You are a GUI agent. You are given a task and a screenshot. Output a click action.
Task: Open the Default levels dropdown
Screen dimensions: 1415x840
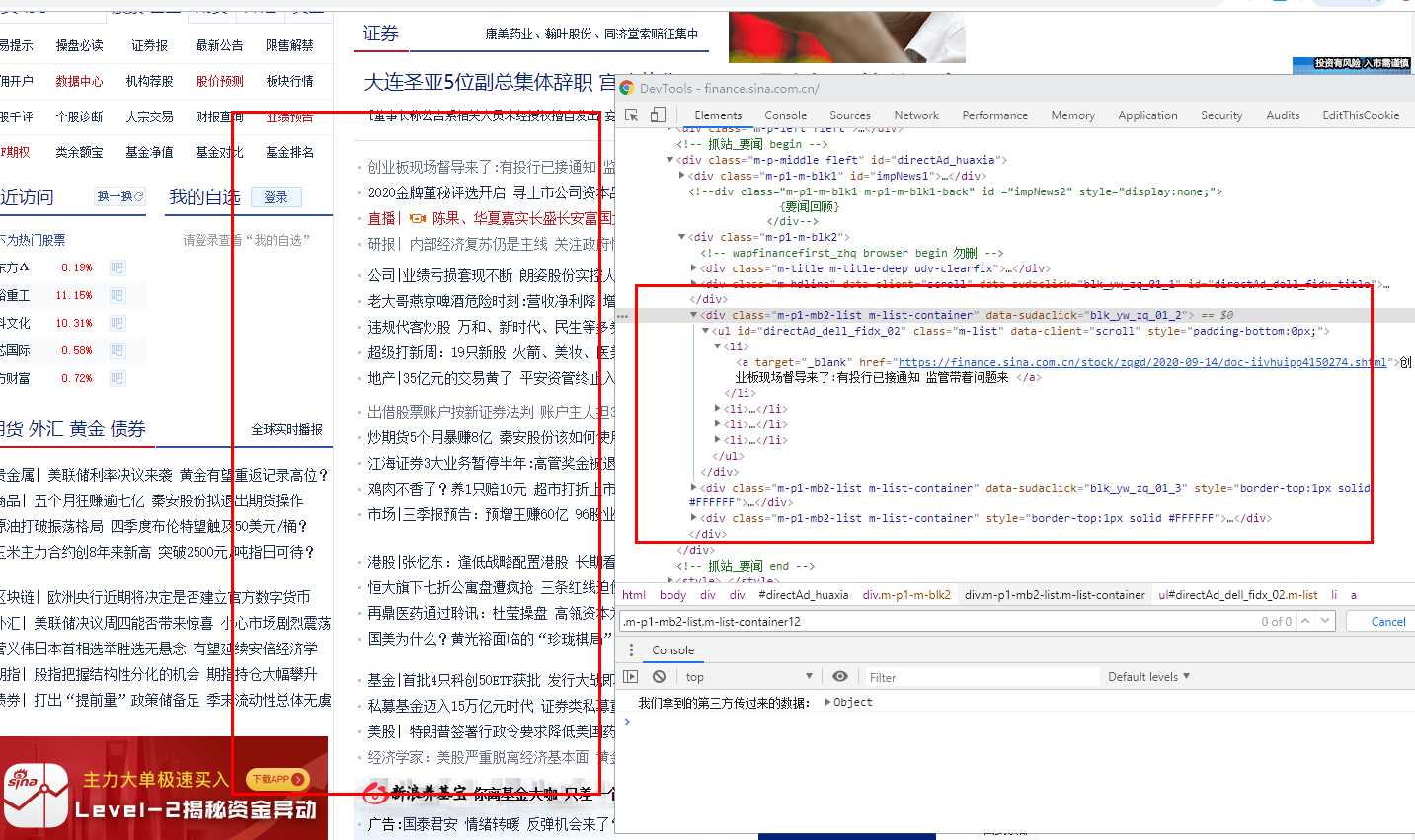[1148, 677]
